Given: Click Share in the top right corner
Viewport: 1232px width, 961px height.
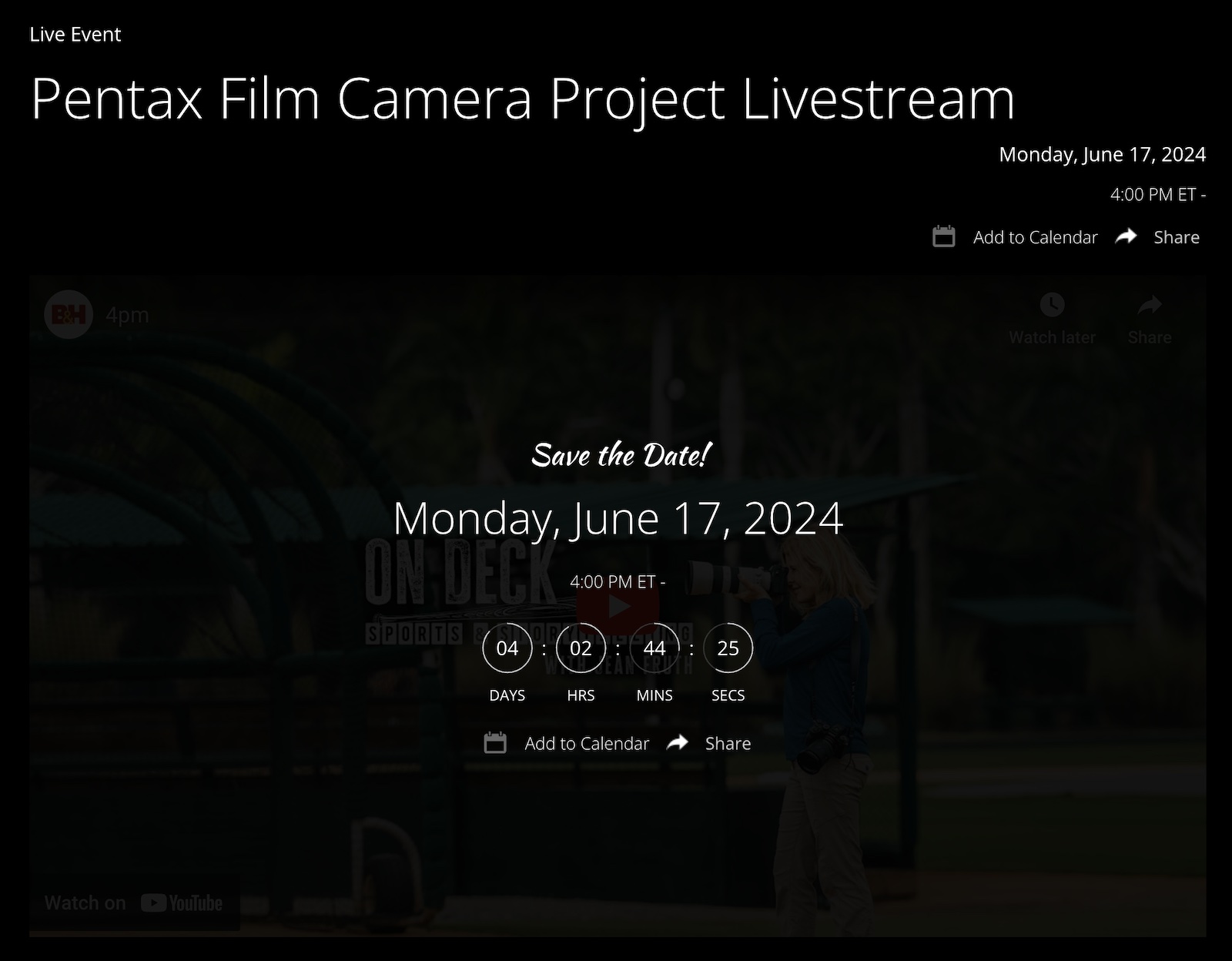Looking at the screenshot, I should tap(1176, 236).
